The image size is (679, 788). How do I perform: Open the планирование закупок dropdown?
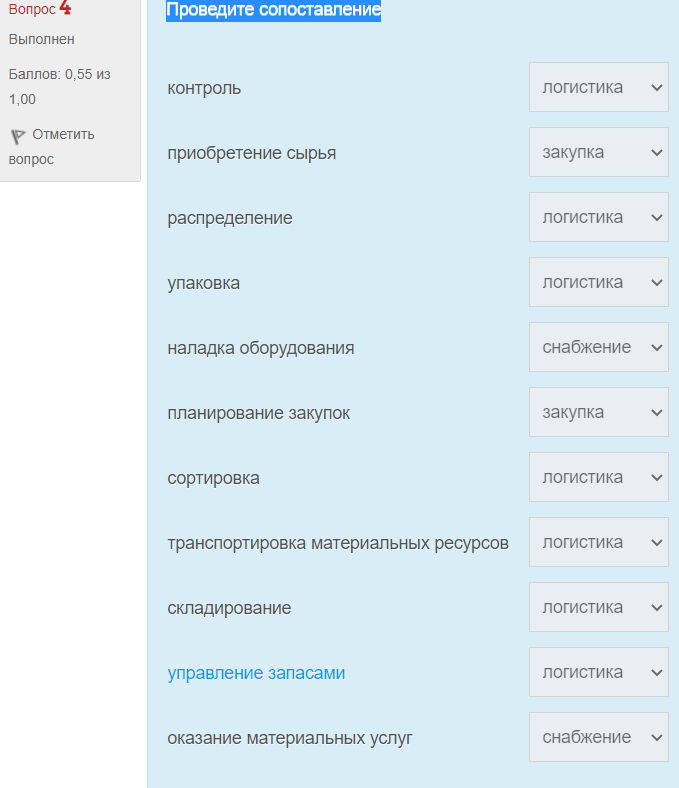[x=599, y=412]
